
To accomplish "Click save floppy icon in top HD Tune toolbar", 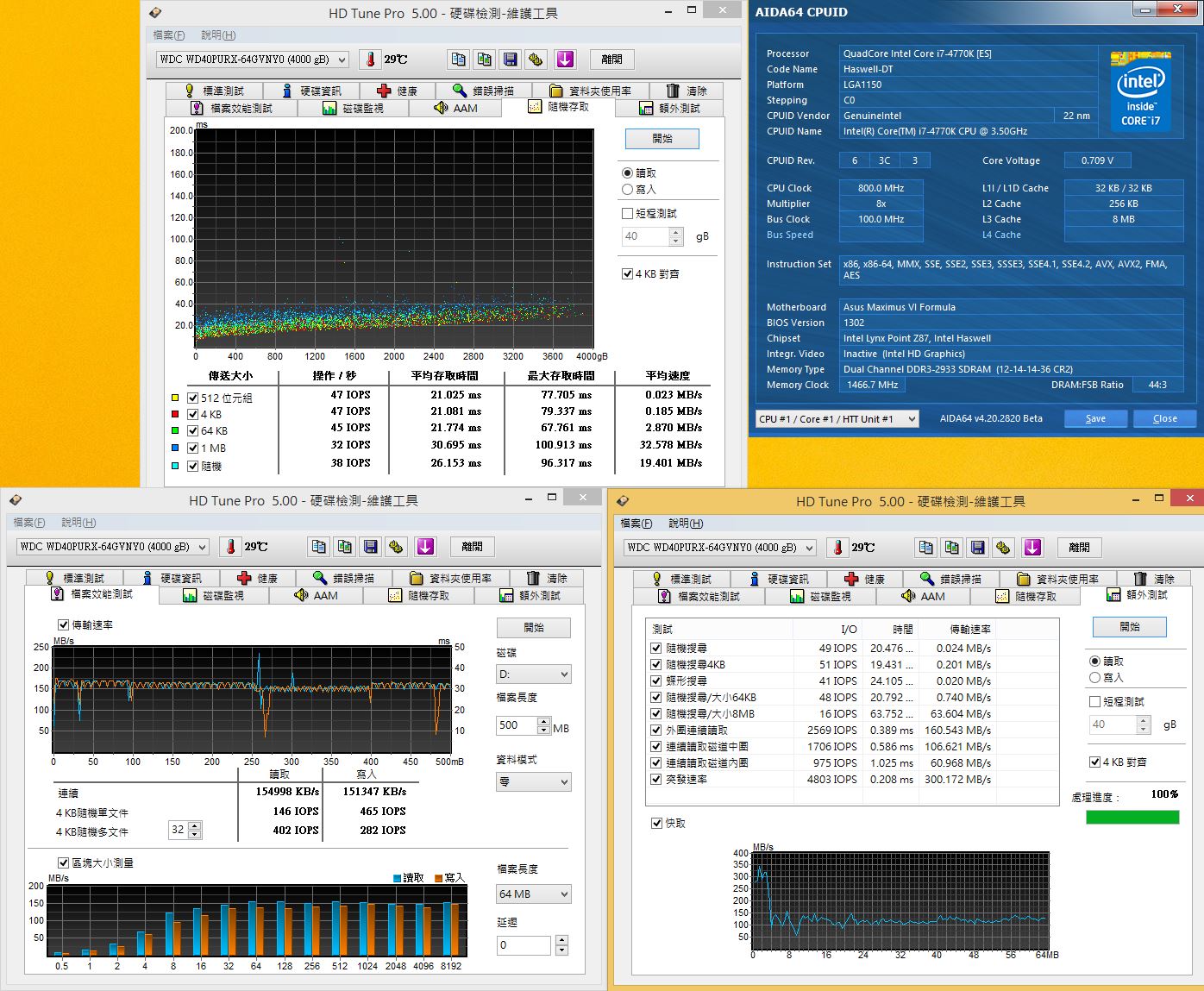I will [x=510, y=60].
